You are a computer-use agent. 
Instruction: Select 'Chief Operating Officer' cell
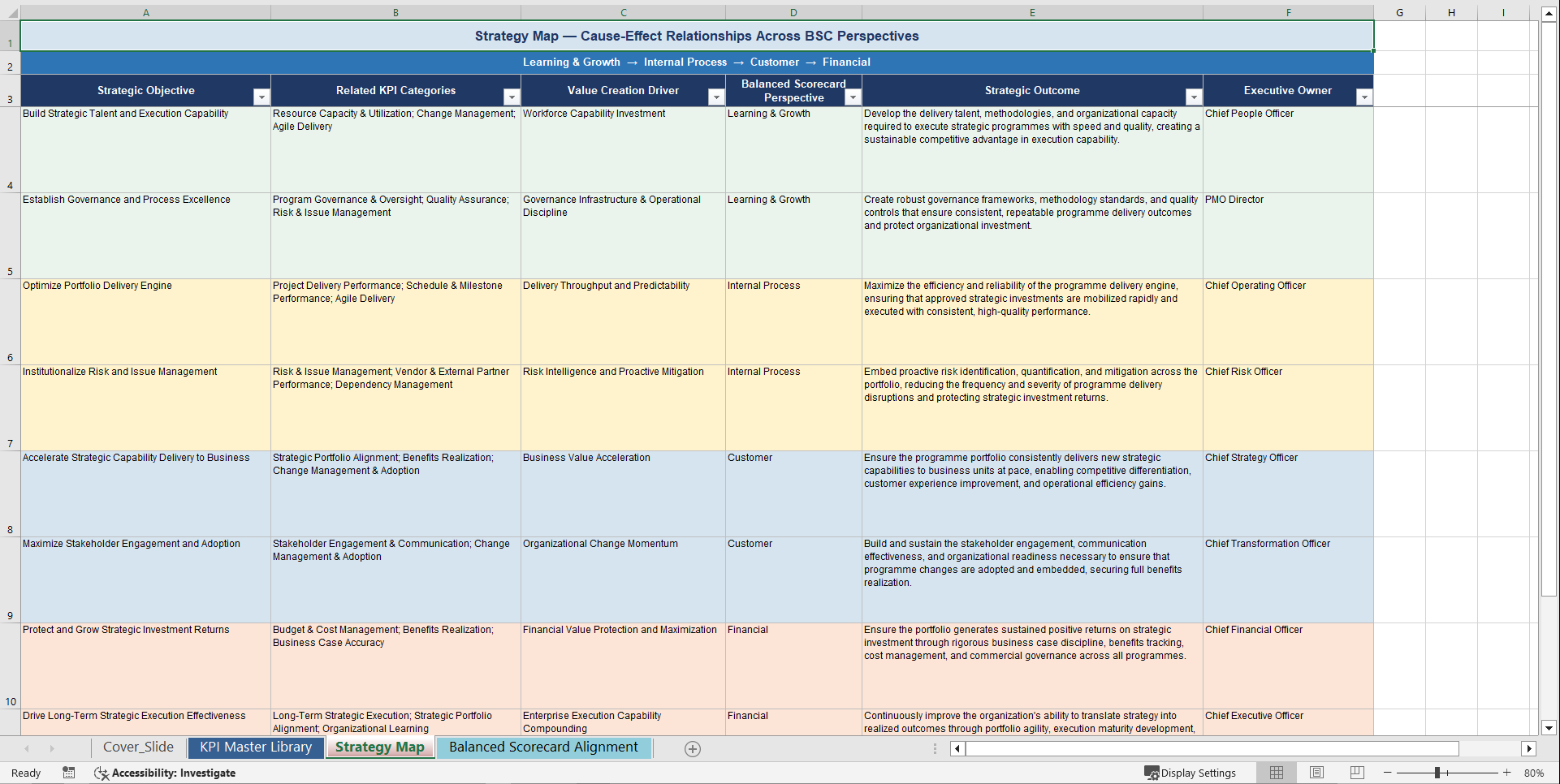click(1288, 322)
